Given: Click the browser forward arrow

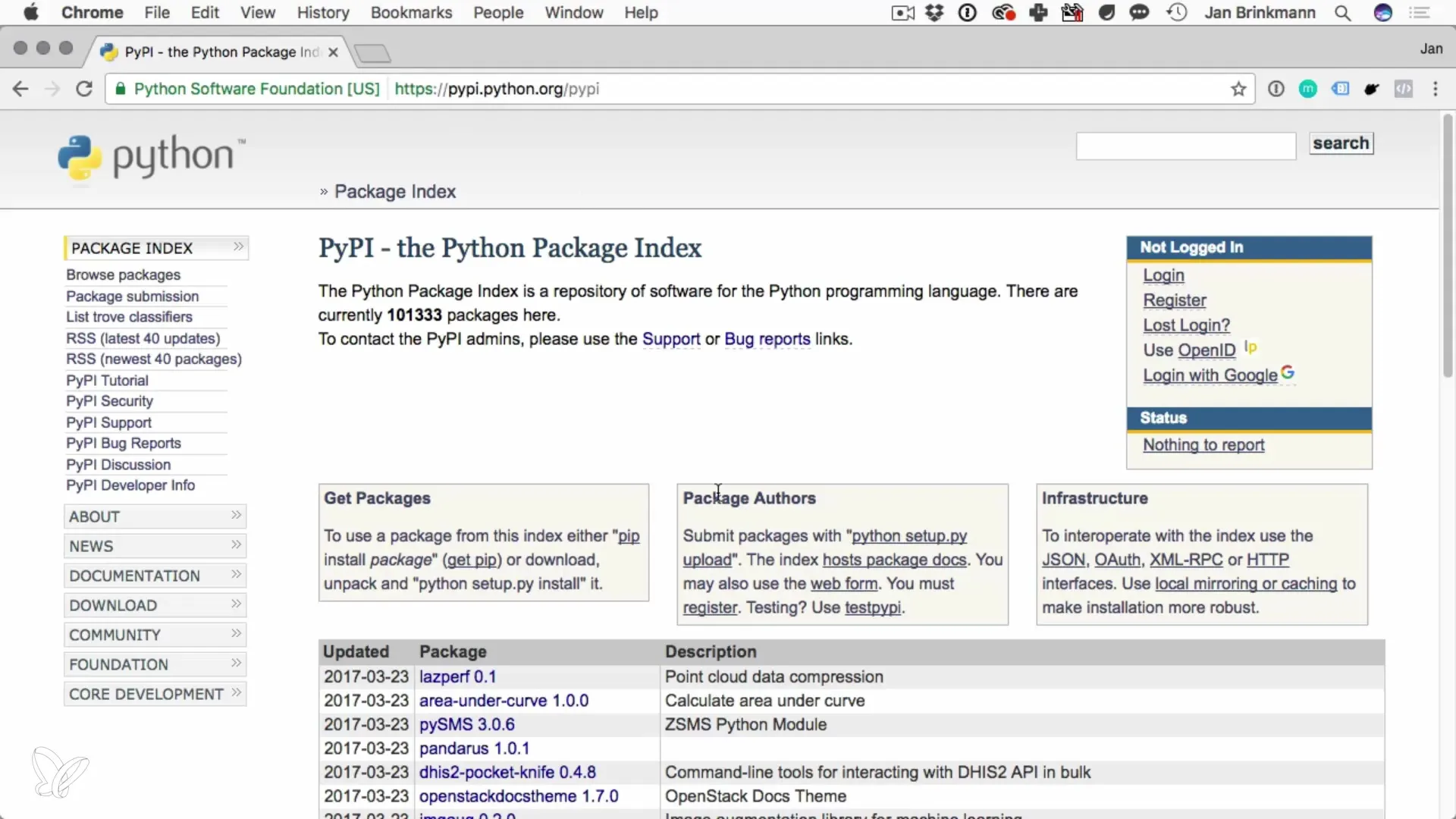Looking at the screenshot, I should pyautogui.click(x=52, y=89).
